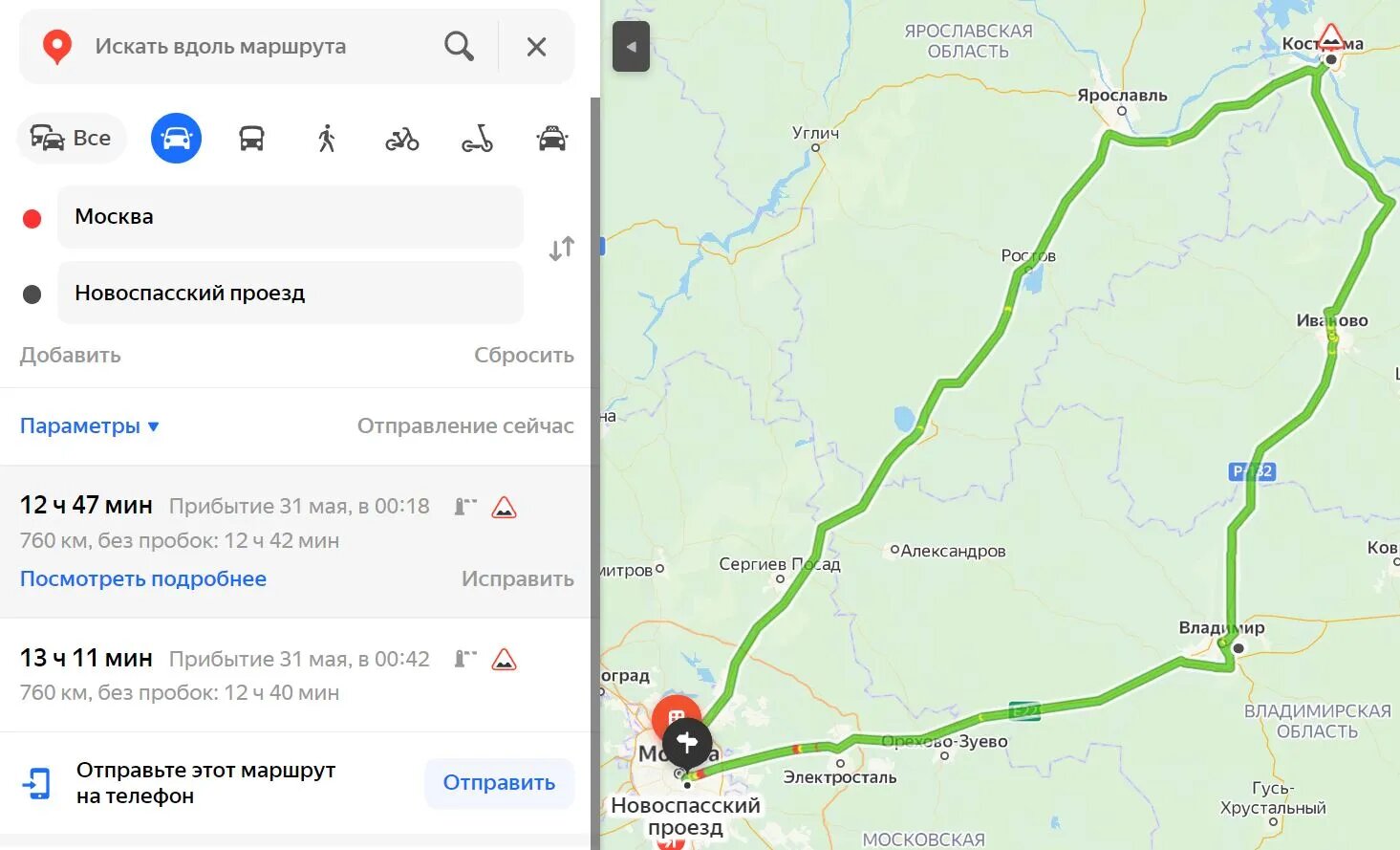Collapse the side panel with arrow
Viewport: 1400px width, 850px height.
click(x=631, y=47)
